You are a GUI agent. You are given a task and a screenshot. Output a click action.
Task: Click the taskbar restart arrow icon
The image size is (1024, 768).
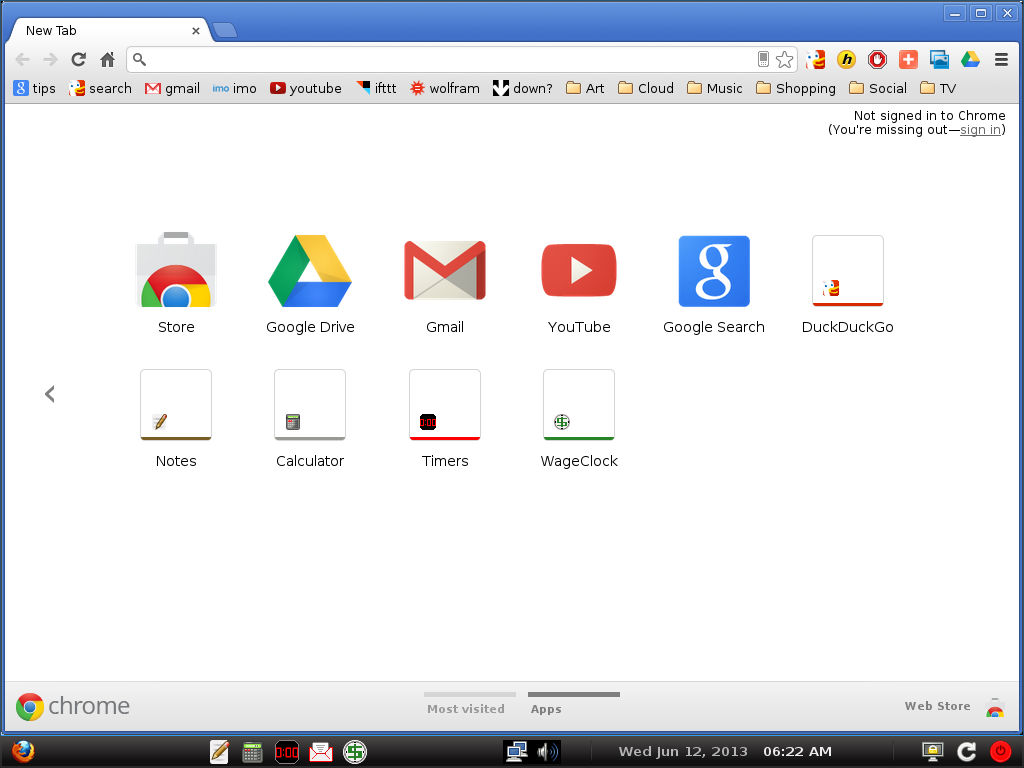(x=967, y=752)
